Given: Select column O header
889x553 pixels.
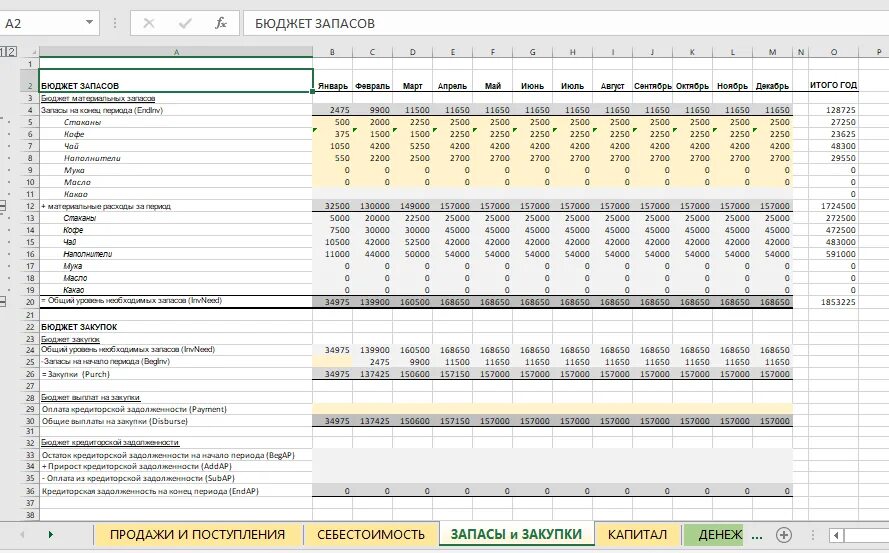Looking at the screenshot, I should pyautogui.click(x=833, y=52).
